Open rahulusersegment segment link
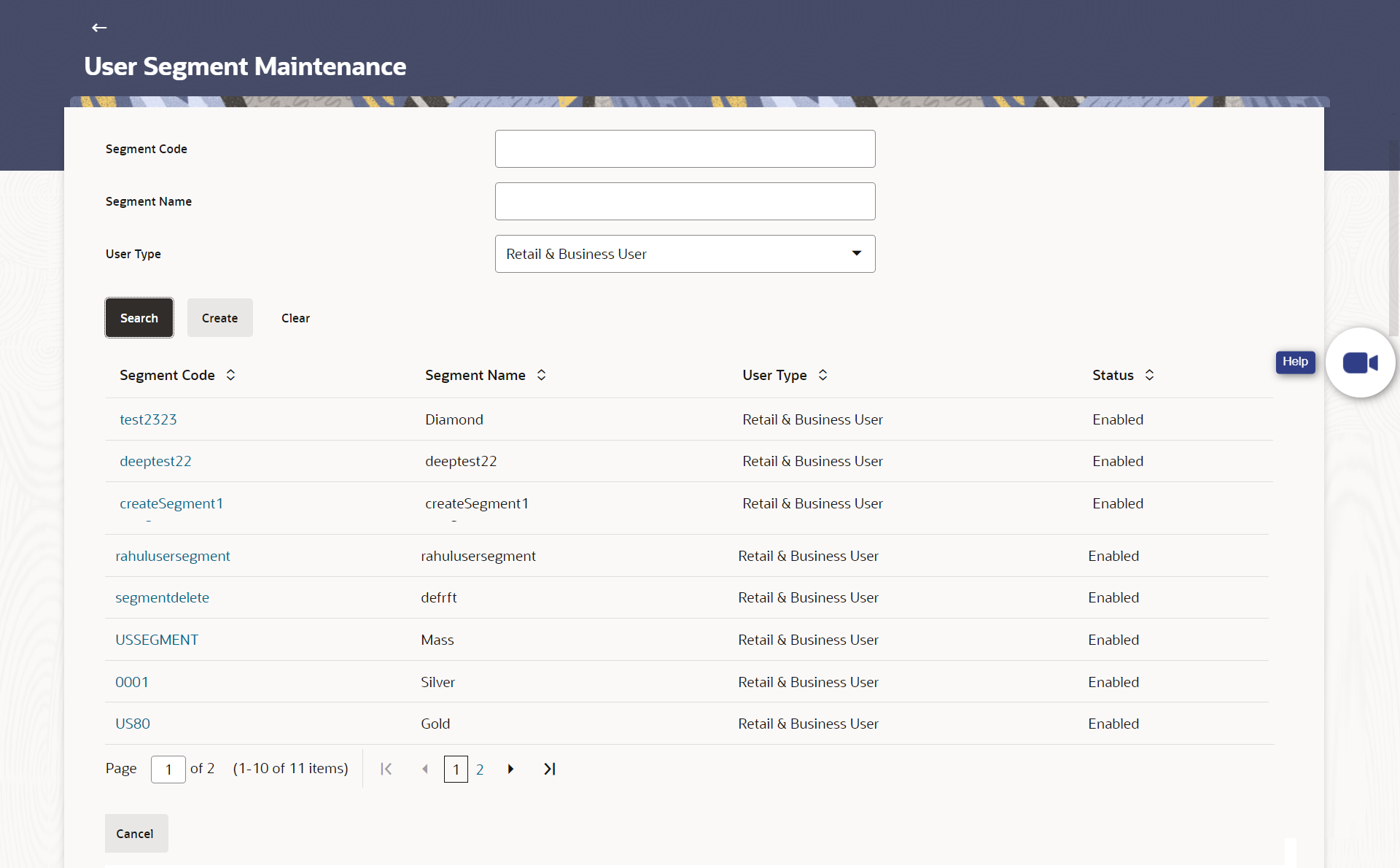1400x868 pixels. pos(172,556)
